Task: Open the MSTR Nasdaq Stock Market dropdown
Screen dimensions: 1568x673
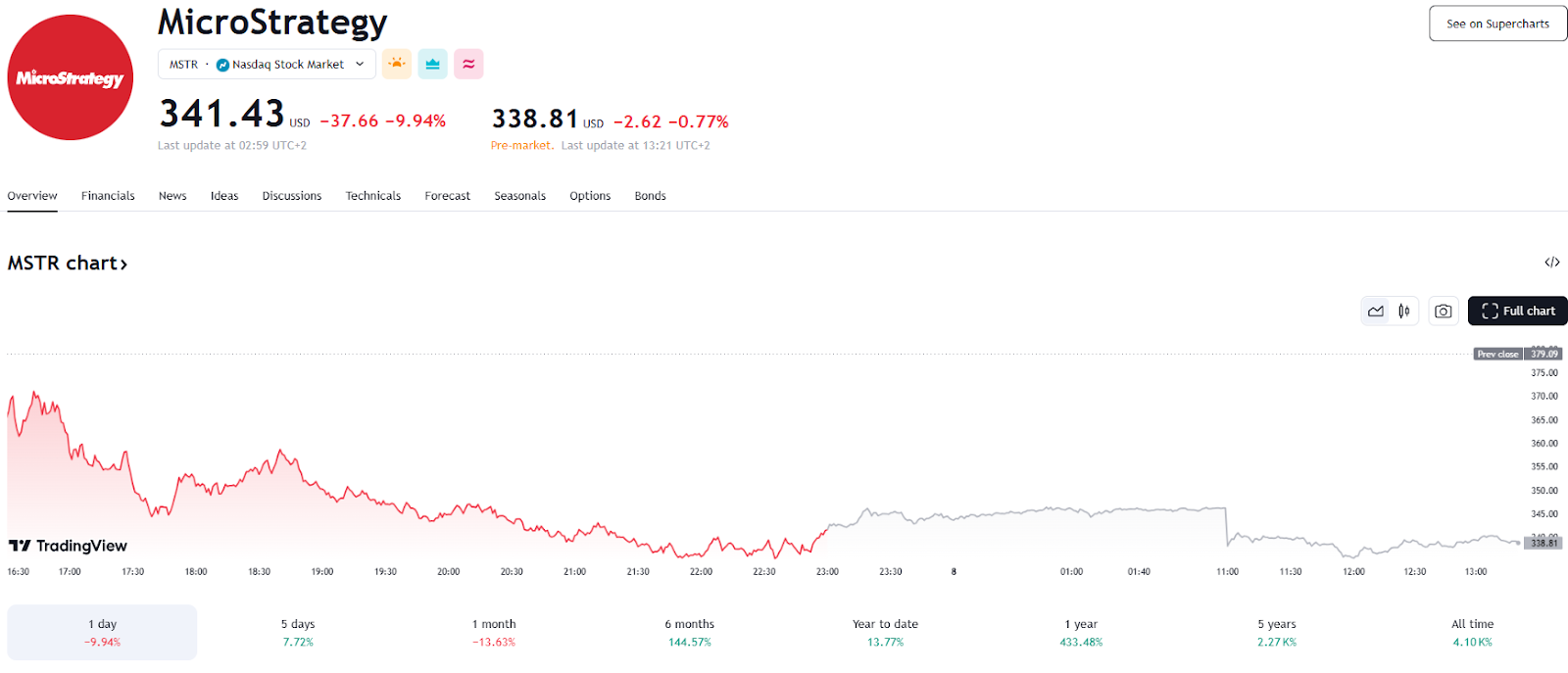Action: pos(267,65)
